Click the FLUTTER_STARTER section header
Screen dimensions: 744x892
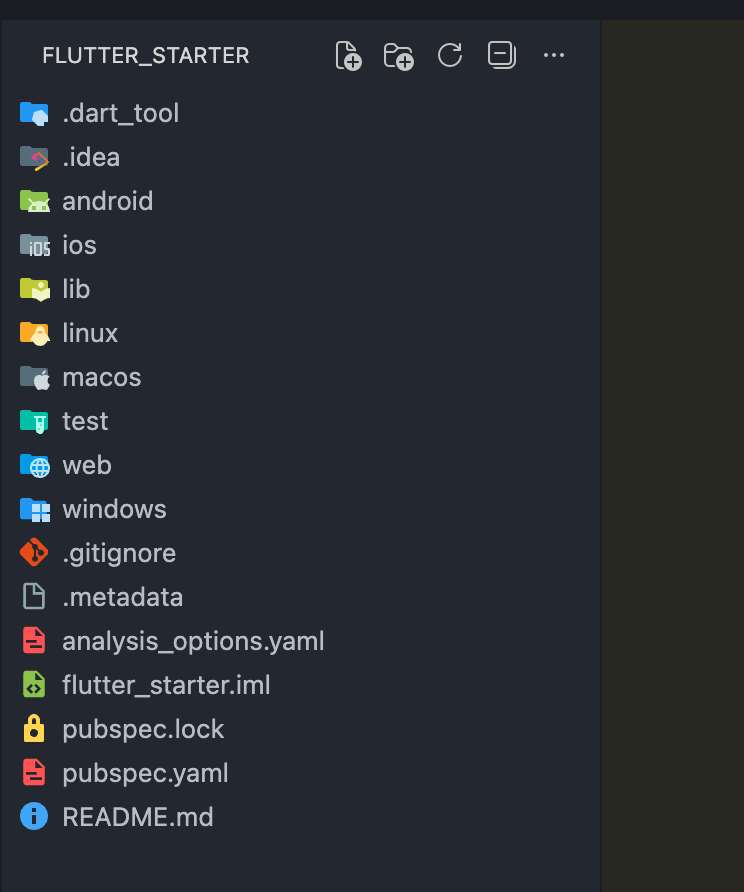[x=146, y=56]
